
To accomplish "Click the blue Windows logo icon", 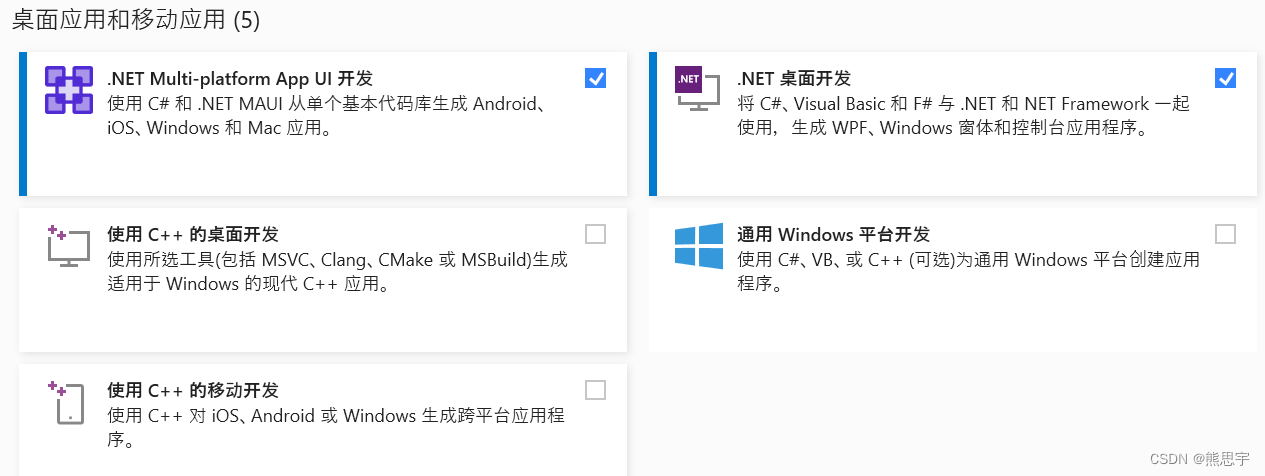I will pos(698,246).
